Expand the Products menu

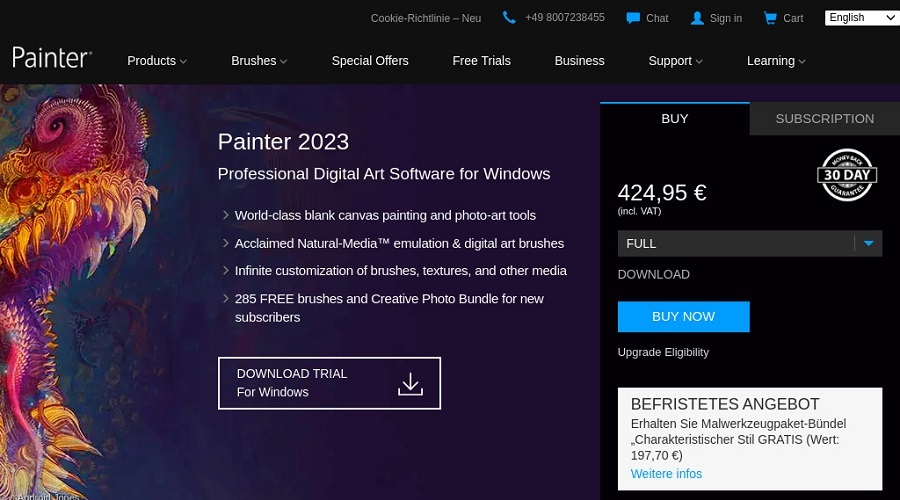coord(157,61)
